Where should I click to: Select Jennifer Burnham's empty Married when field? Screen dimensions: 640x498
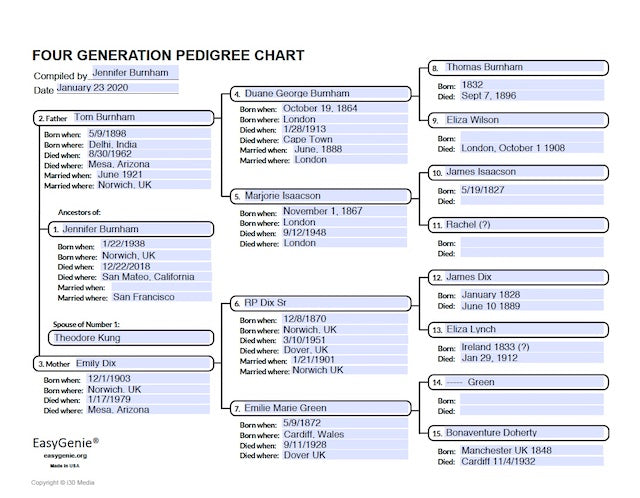coord(160,287)
